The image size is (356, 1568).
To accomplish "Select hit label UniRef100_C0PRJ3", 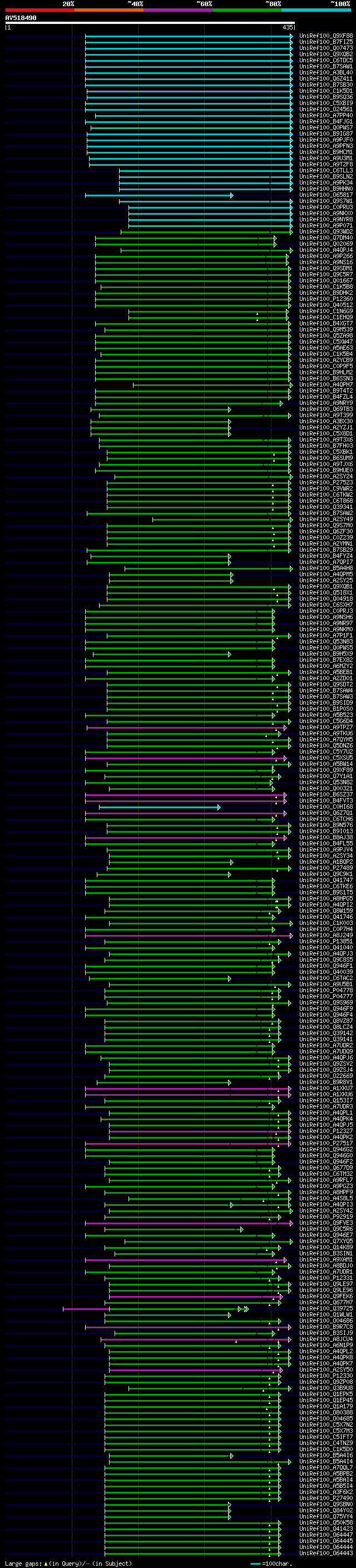I will (x=326, y=611).
